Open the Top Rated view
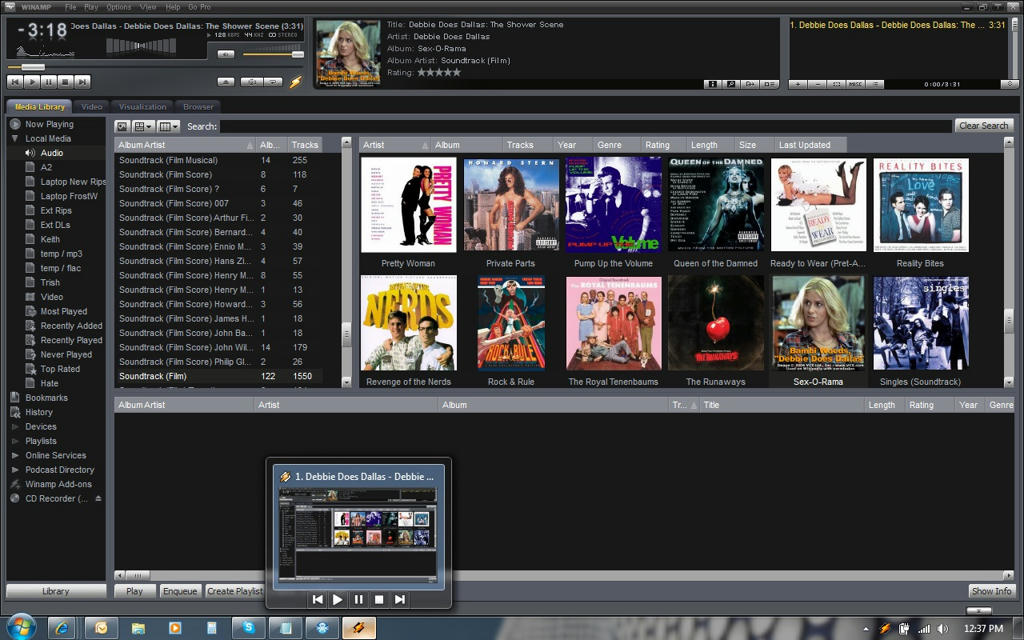The image size is (1024, 640). (x=60, y=369)
